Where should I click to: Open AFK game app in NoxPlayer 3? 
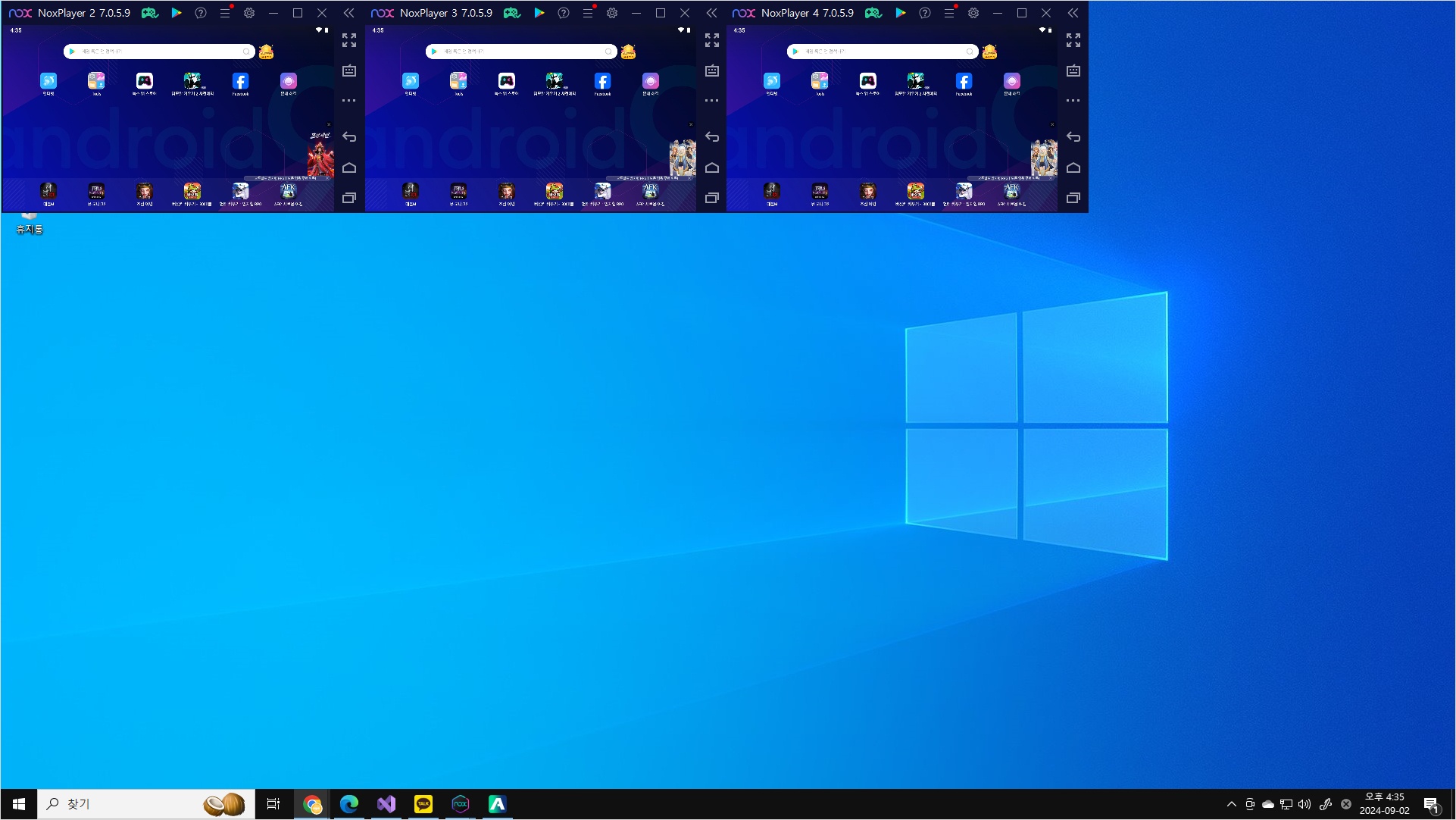pyautogui.click(x=651, y=190)
